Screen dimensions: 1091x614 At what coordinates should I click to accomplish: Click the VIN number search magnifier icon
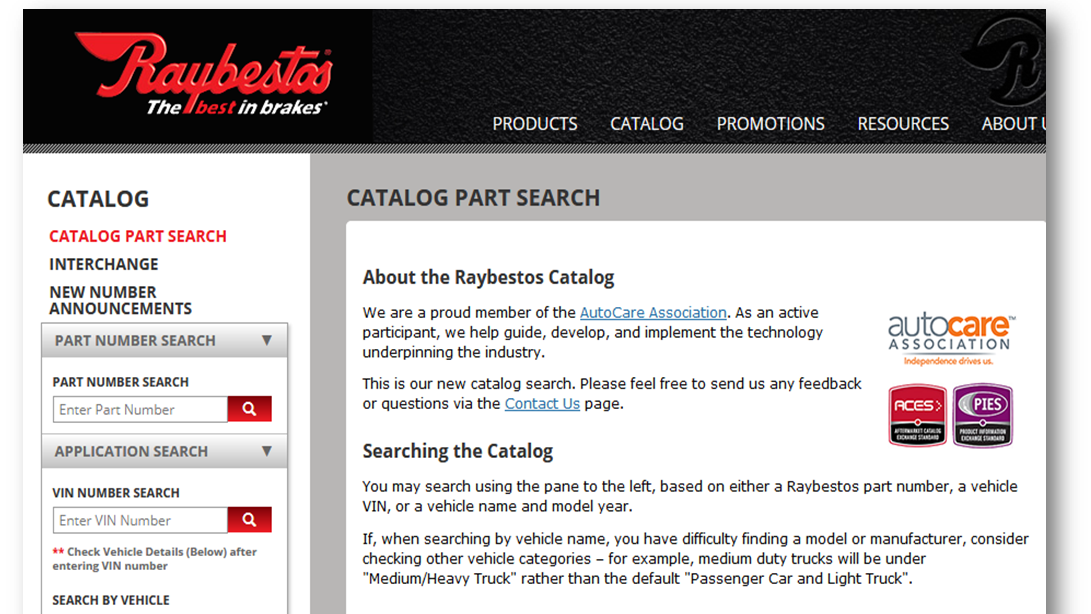pyautogui.click(x=249, y=519)
